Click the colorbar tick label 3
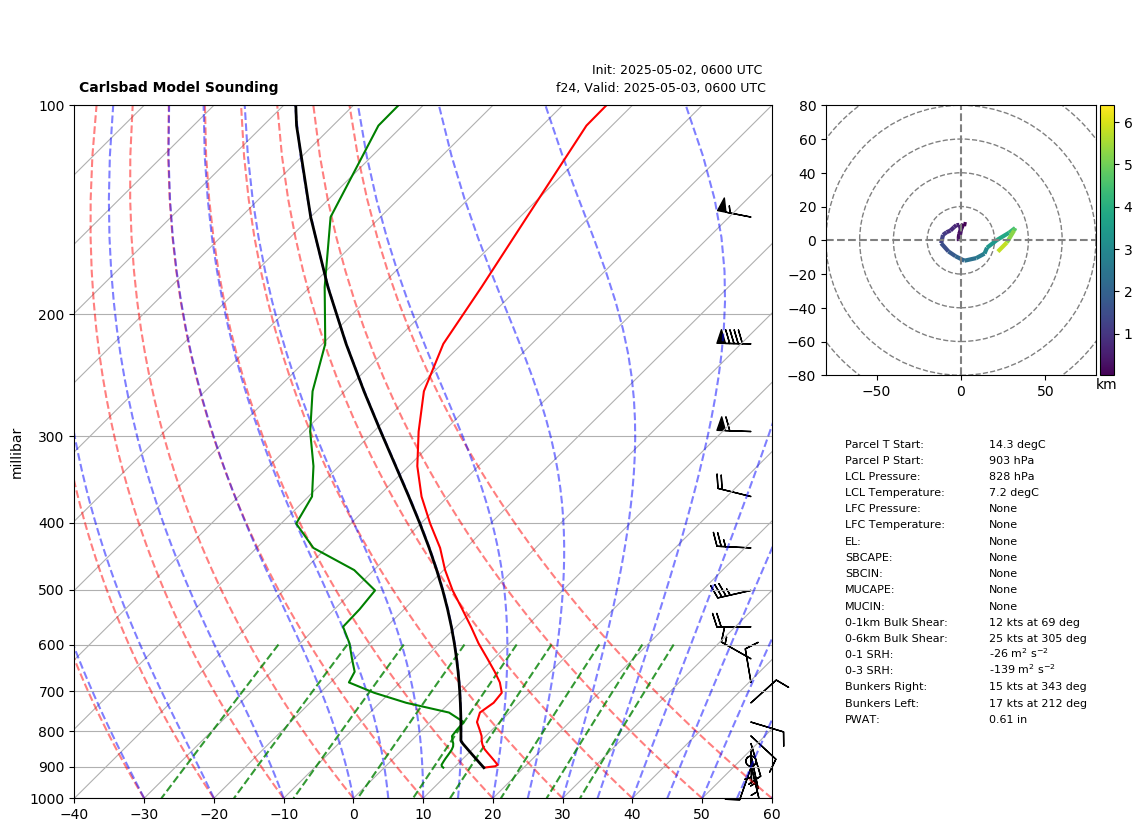 point(1128,250)
